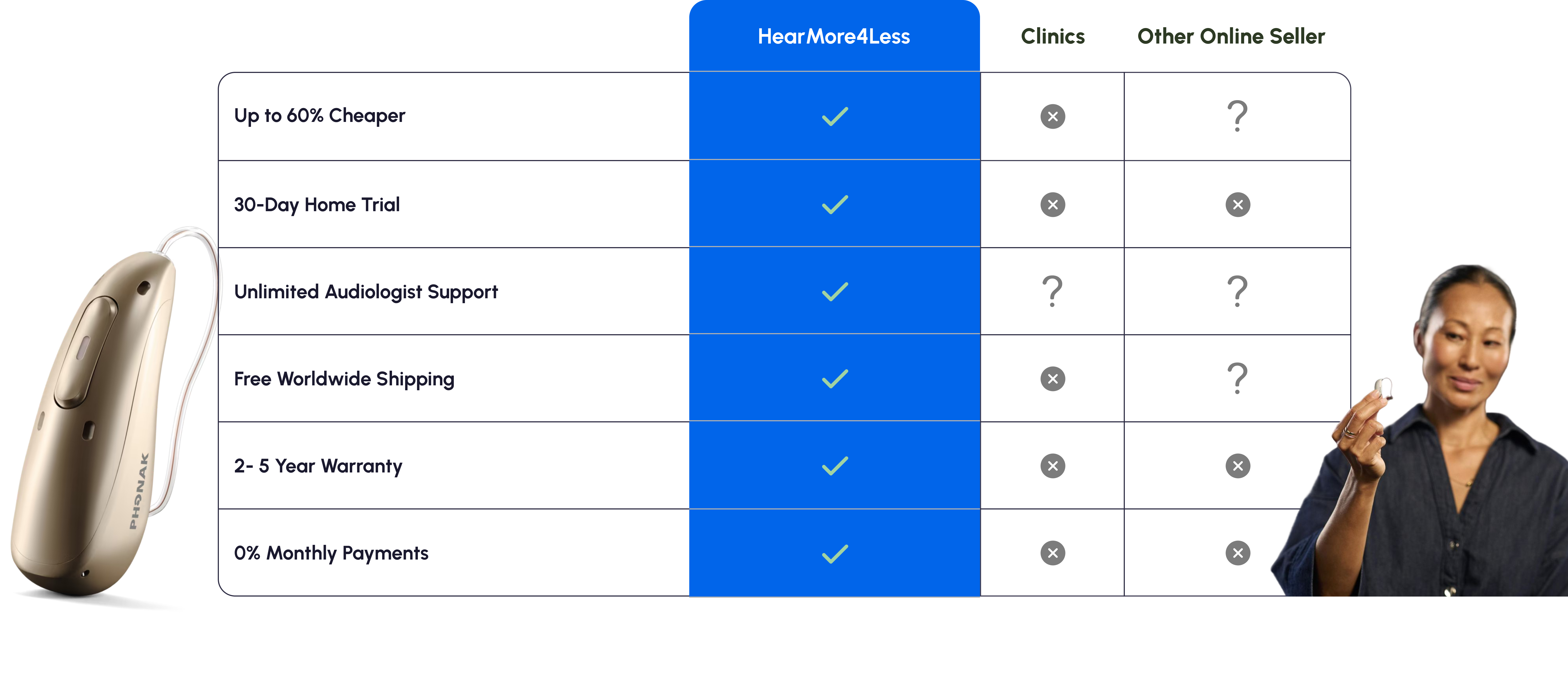1568x688 pixels.
Task: Click Clinics X icon for 30-Day Home Trial
Action: [x=1052, y=204]
